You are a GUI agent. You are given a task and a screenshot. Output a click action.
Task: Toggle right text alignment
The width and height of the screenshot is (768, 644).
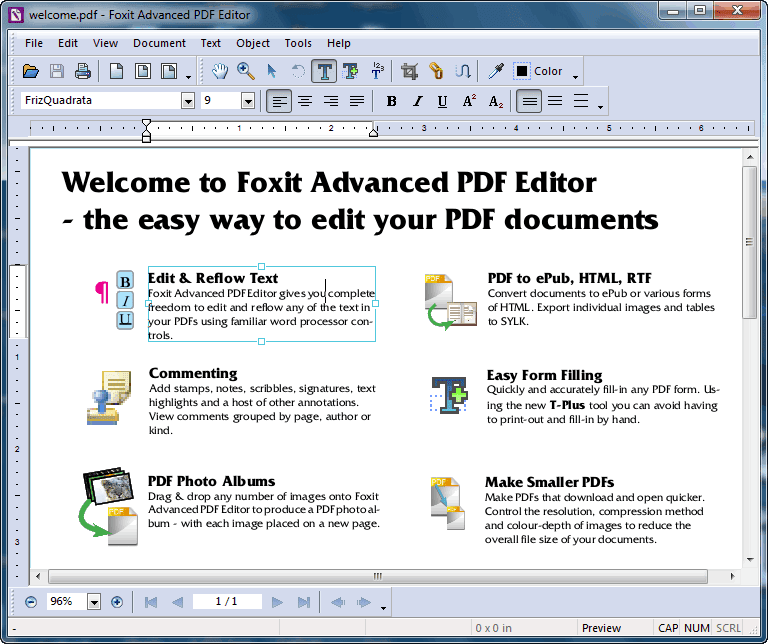pyautogui.click(x=331, y=101)
